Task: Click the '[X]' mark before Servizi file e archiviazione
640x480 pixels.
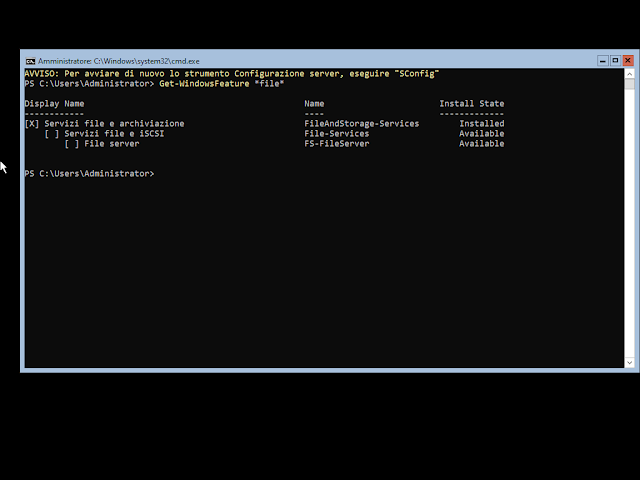Action: pyautogui.click(x=32, y=124)
